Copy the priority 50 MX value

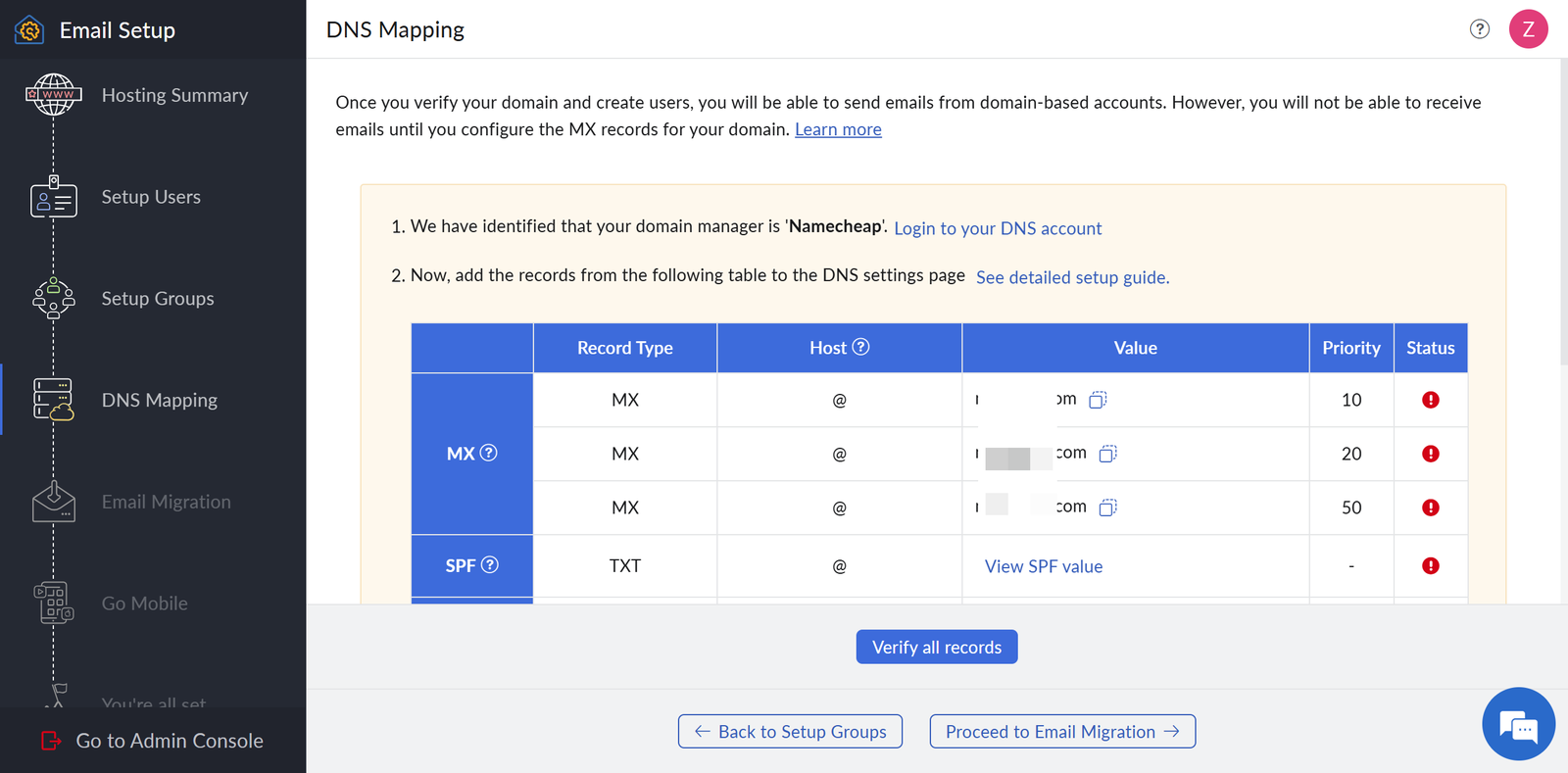pos(1108,507)
